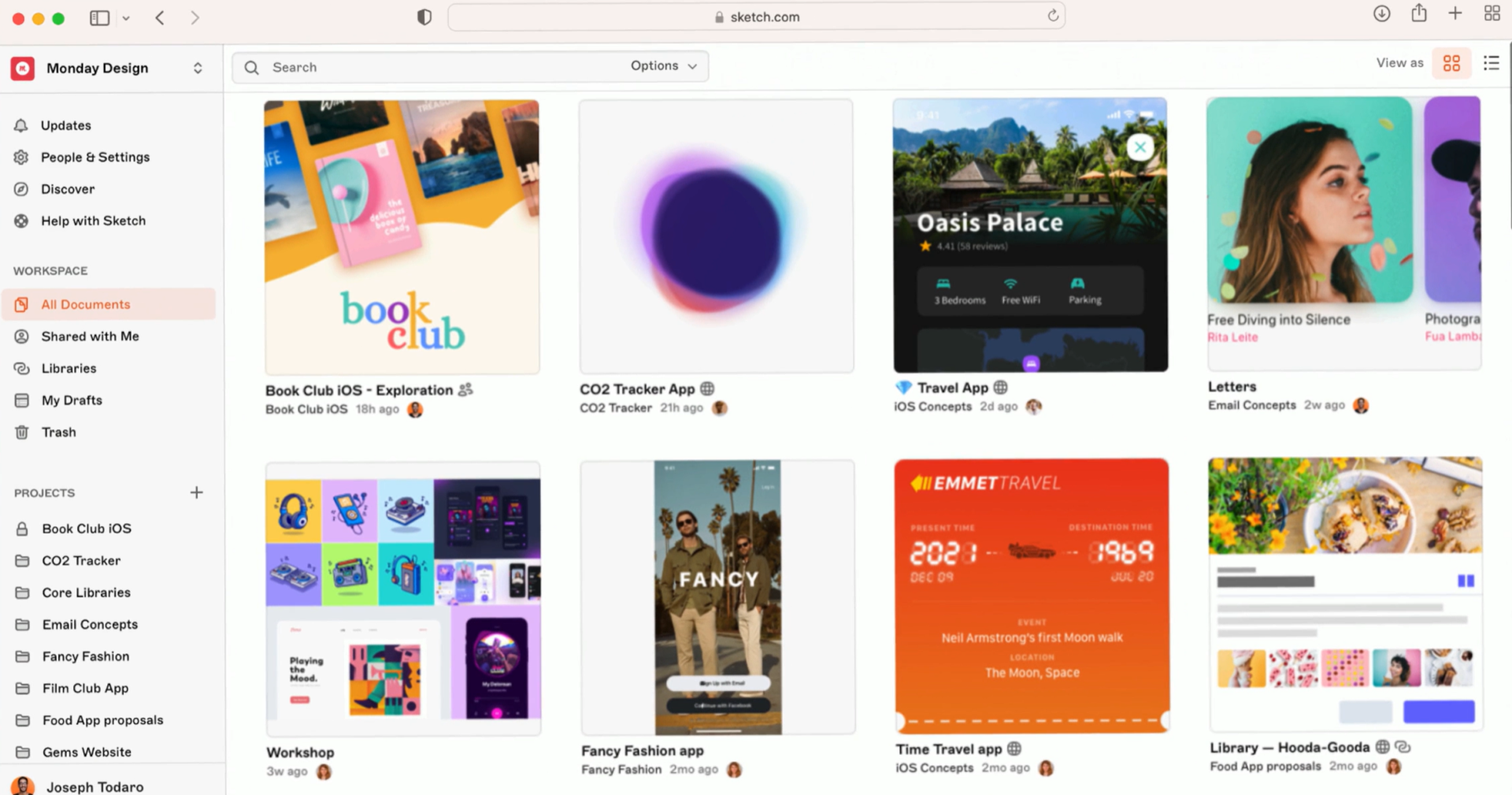Open the search Options dropdown
The height and width of the screenshot is (795, 1512).
[x=664, y=66]
